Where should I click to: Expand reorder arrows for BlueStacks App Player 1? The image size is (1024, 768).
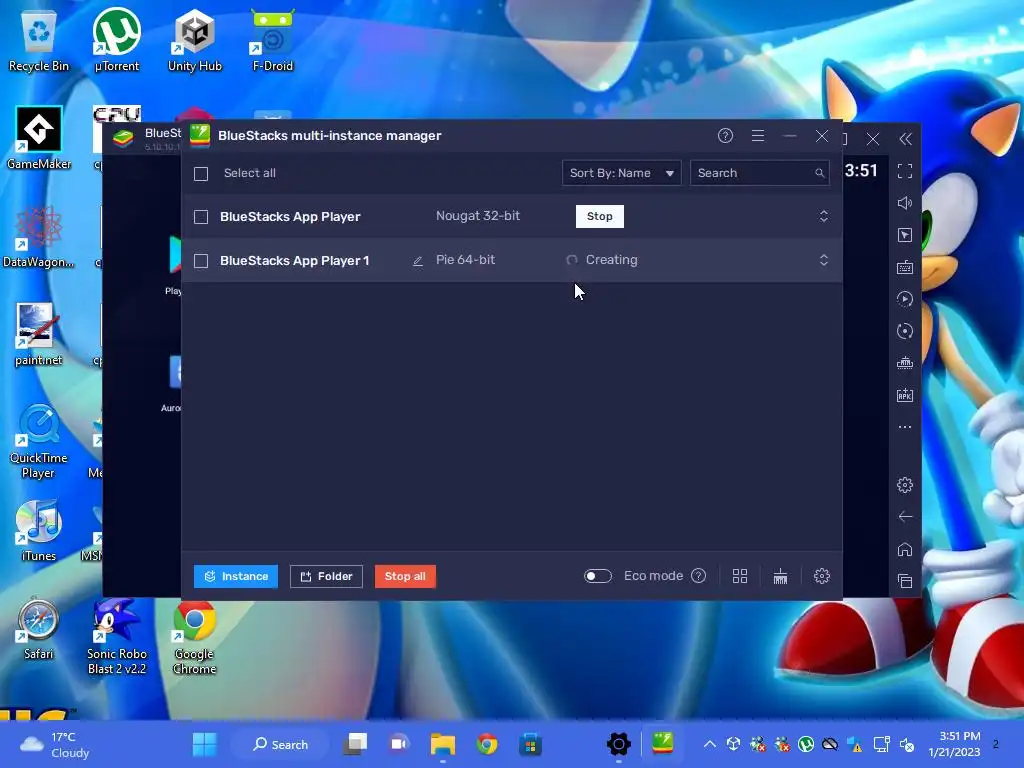pyautogui.click(x=824, y=260)
